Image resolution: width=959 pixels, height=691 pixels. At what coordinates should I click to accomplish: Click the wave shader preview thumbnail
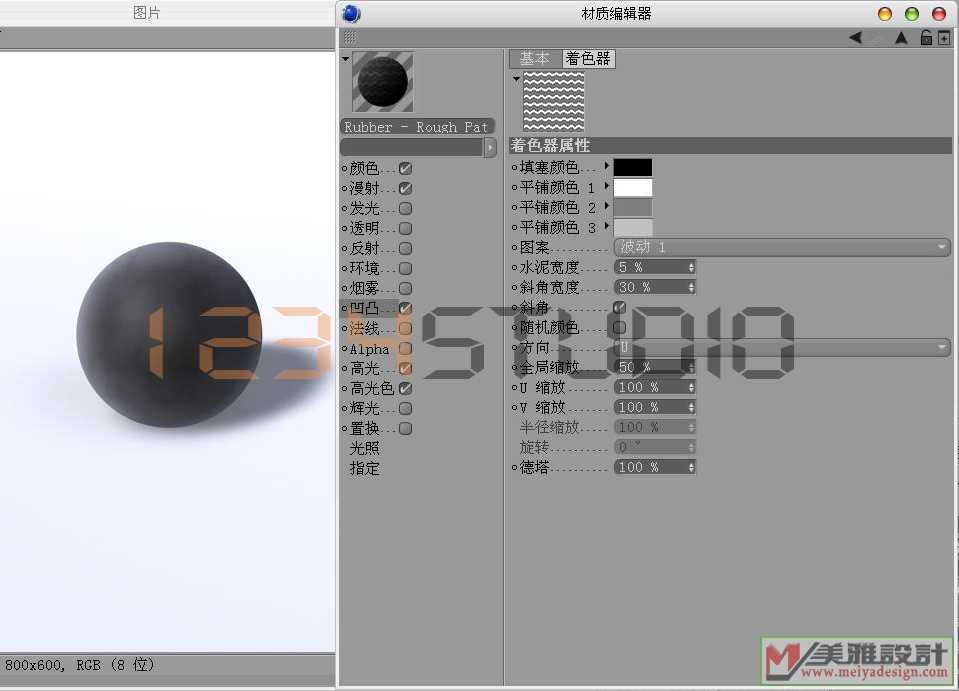553,100
